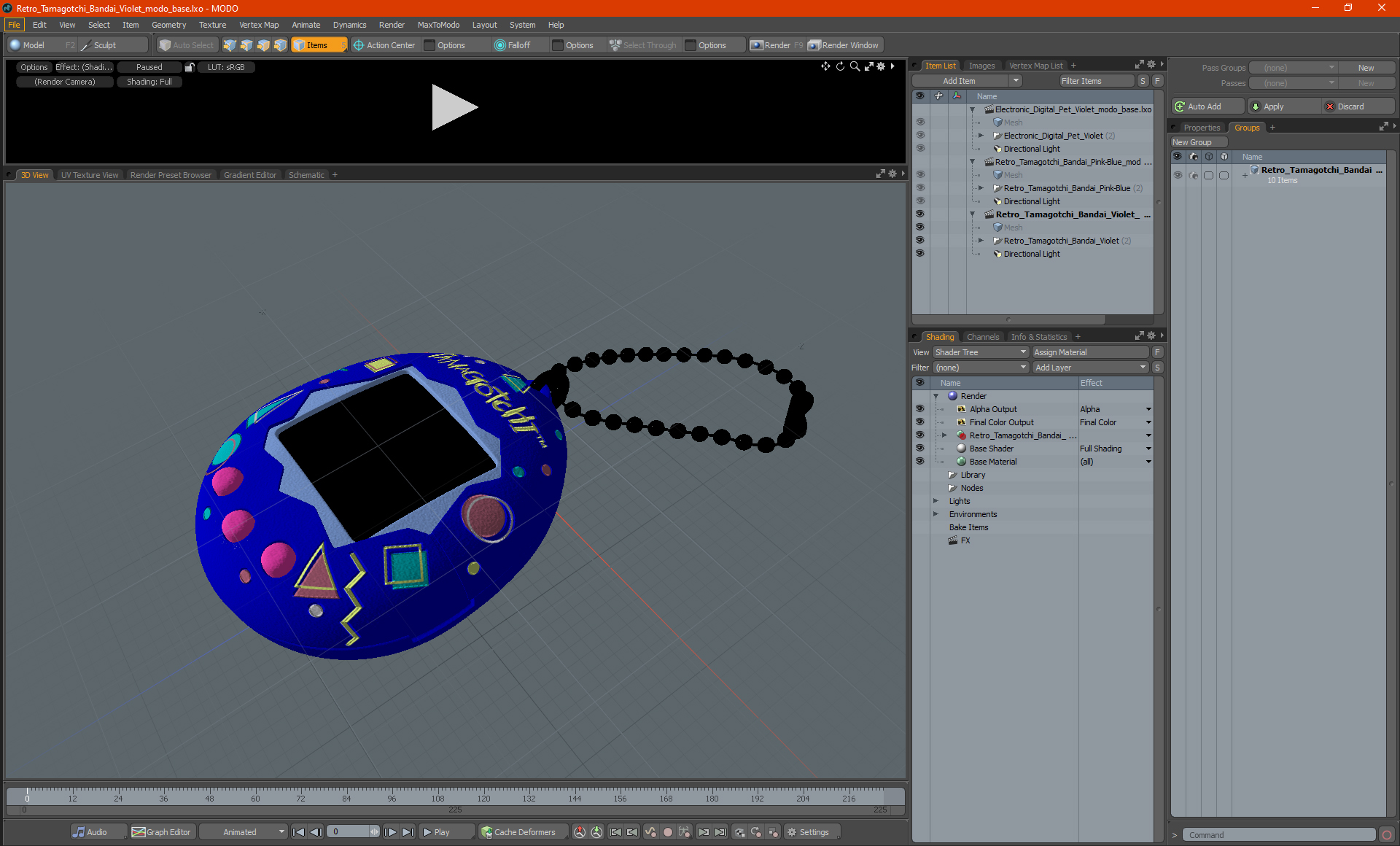
Task: Step to previous frame
Action: coord(316,832)
